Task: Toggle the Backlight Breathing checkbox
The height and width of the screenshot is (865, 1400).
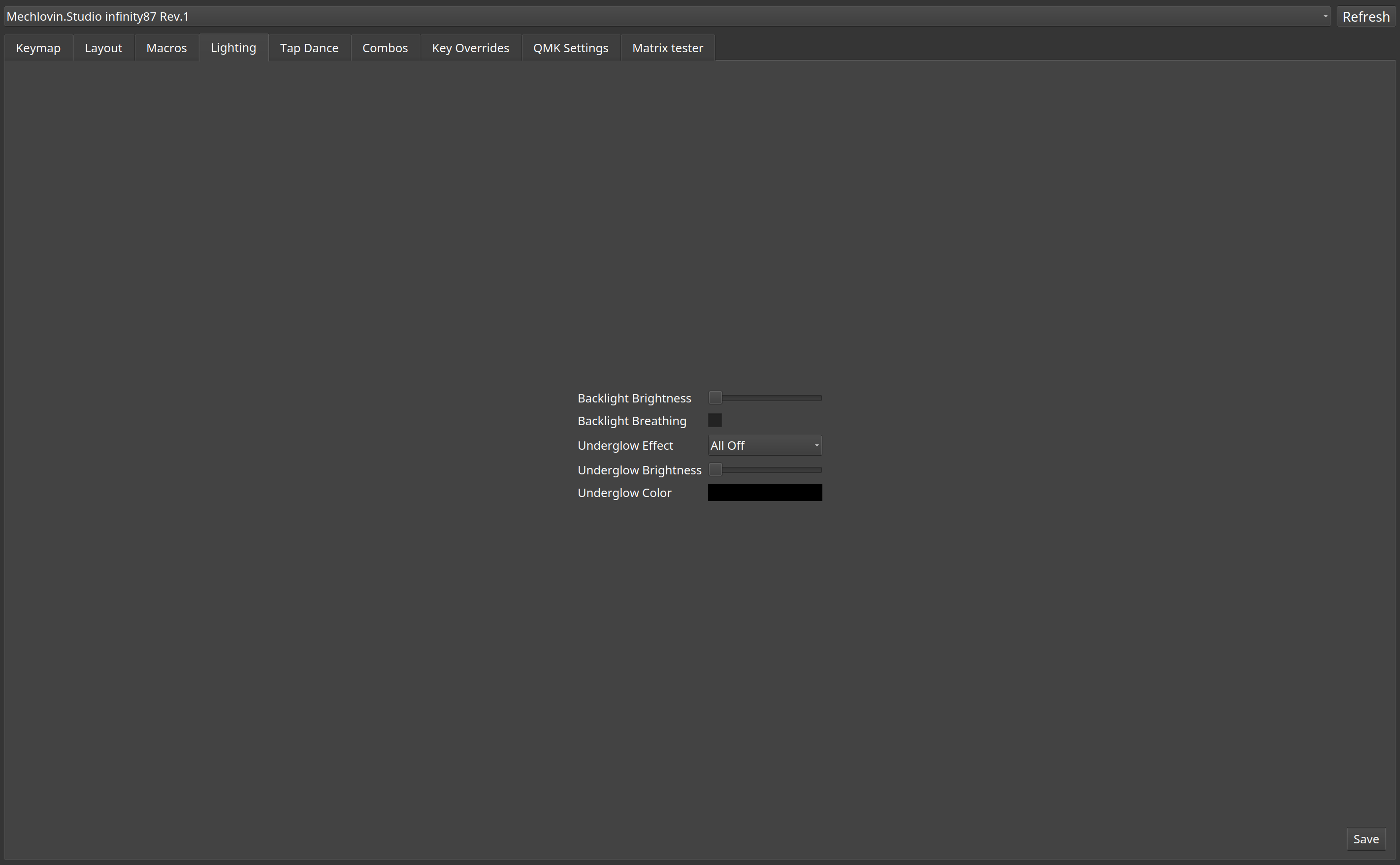Action: pos(716,420)
